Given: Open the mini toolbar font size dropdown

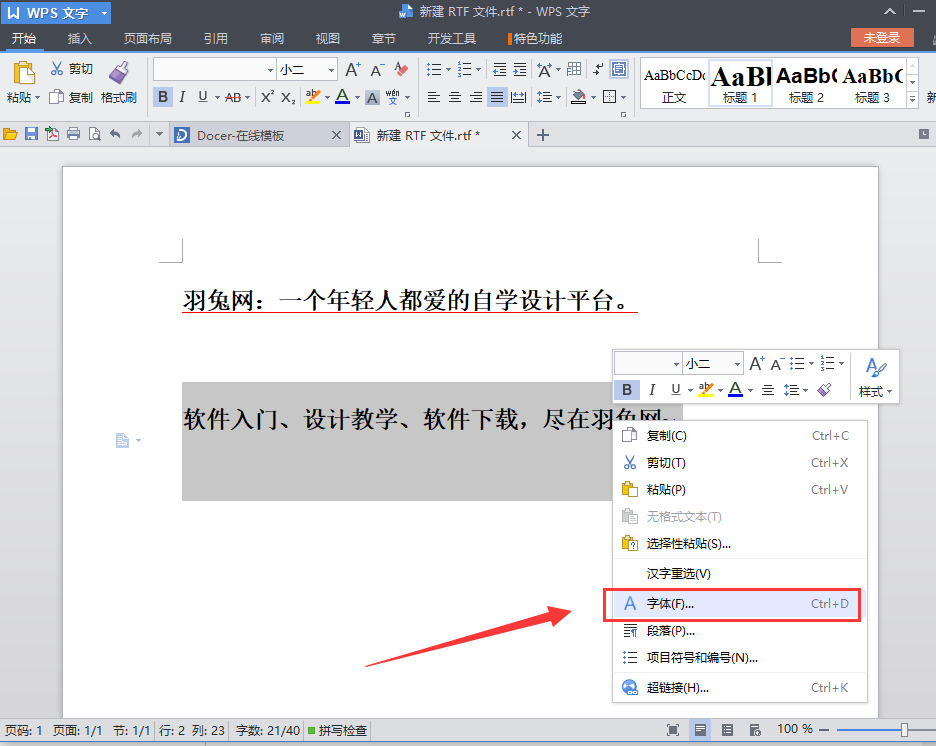Looking at the screenshot, I should 737,363.
